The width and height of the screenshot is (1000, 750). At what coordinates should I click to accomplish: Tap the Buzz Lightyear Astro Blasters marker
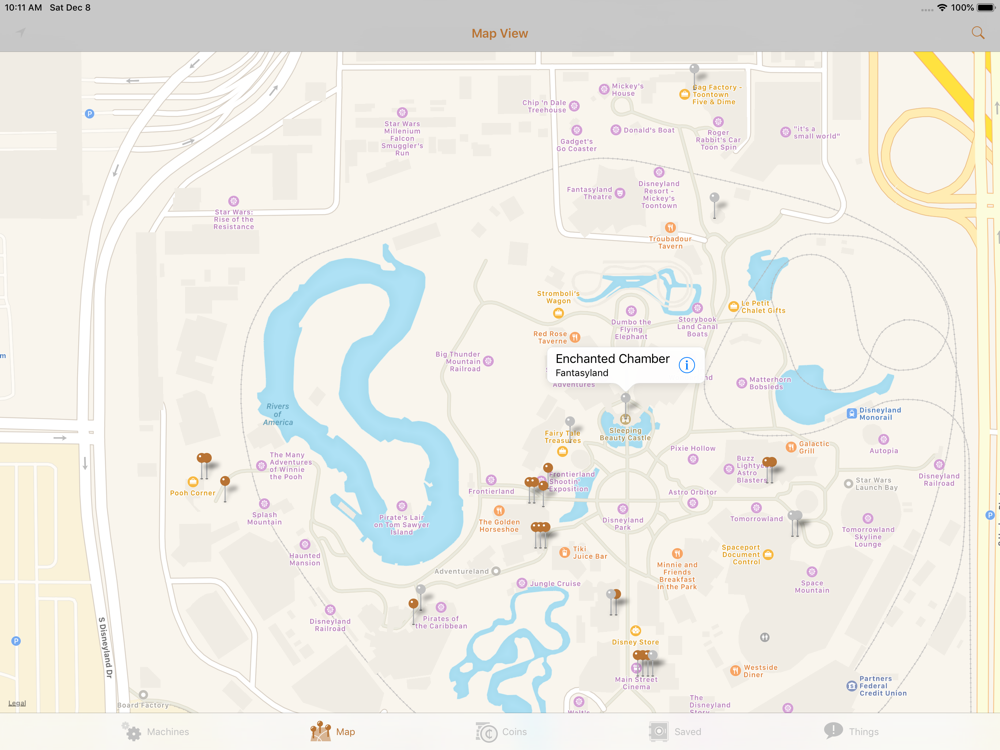pos(729,469)
